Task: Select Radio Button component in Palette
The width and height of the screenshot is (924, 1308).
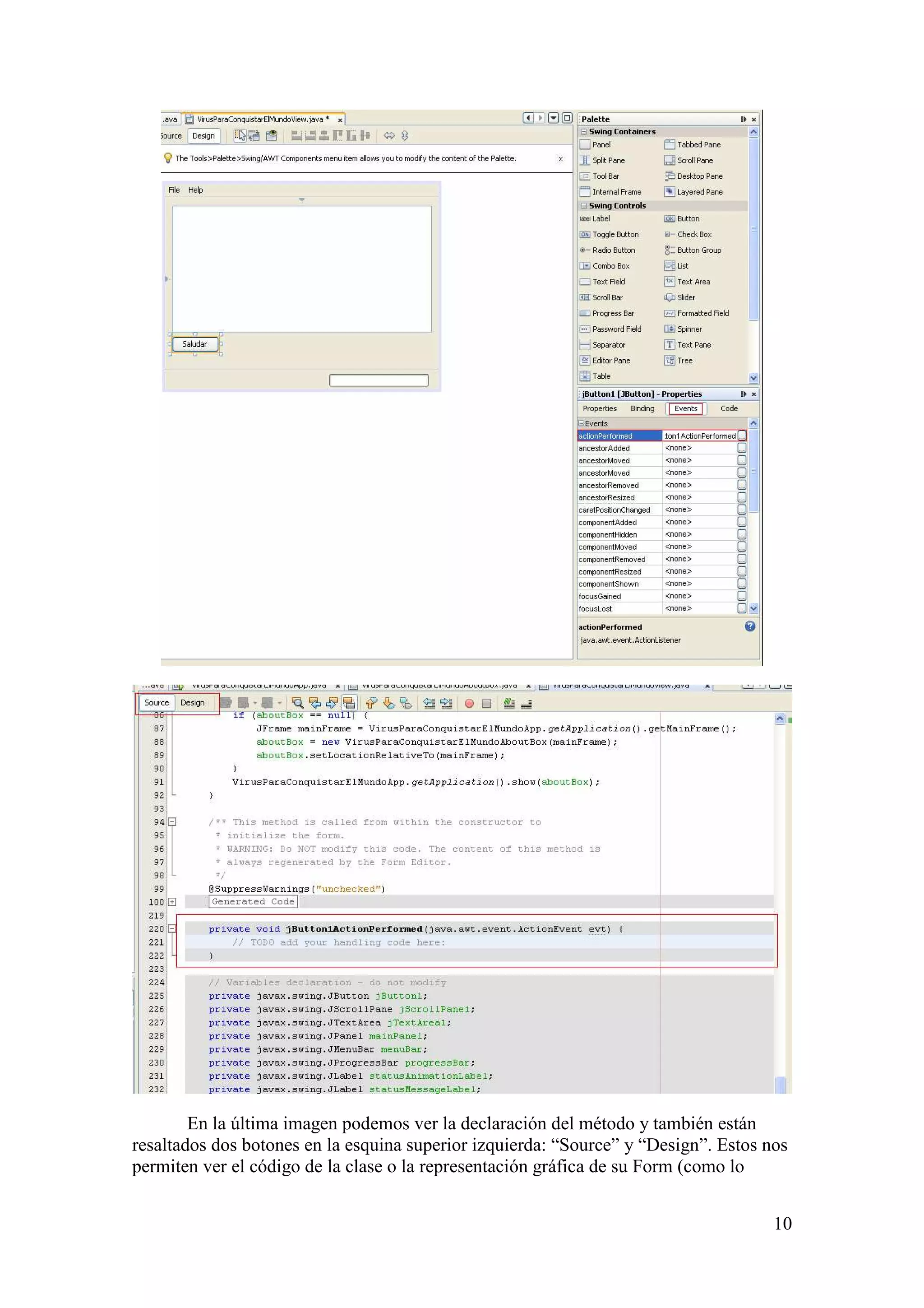Action: pyautogui.click(x=613, y=250)
